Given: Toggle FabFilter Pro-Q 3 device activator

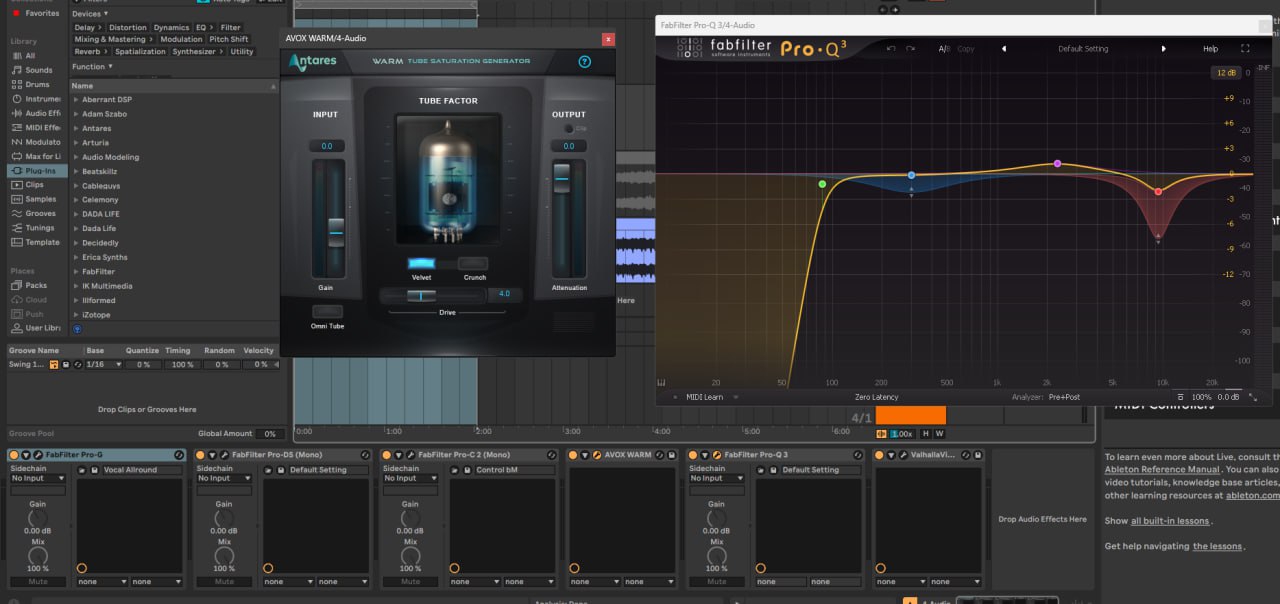Looking at the screenshot, I should point(693,455).
